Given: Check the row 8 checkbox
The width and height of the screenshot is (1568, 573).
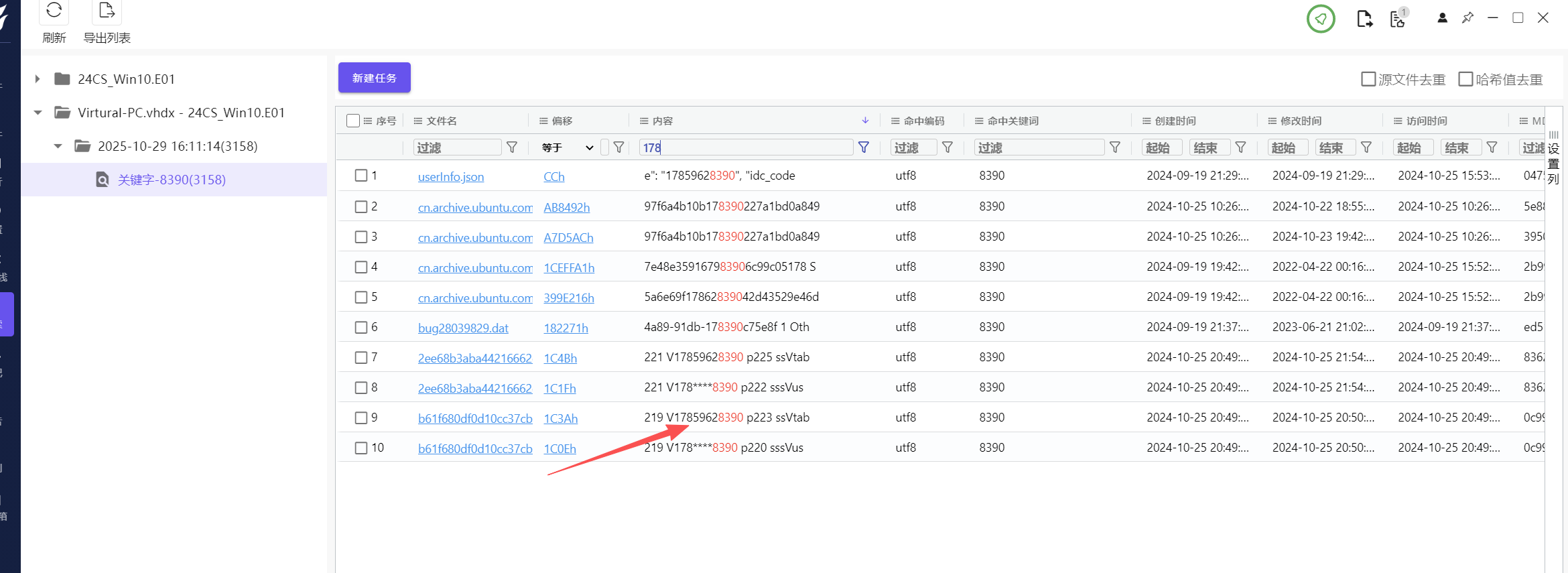Looking at the screenshot, I should [x=361, y=387].
